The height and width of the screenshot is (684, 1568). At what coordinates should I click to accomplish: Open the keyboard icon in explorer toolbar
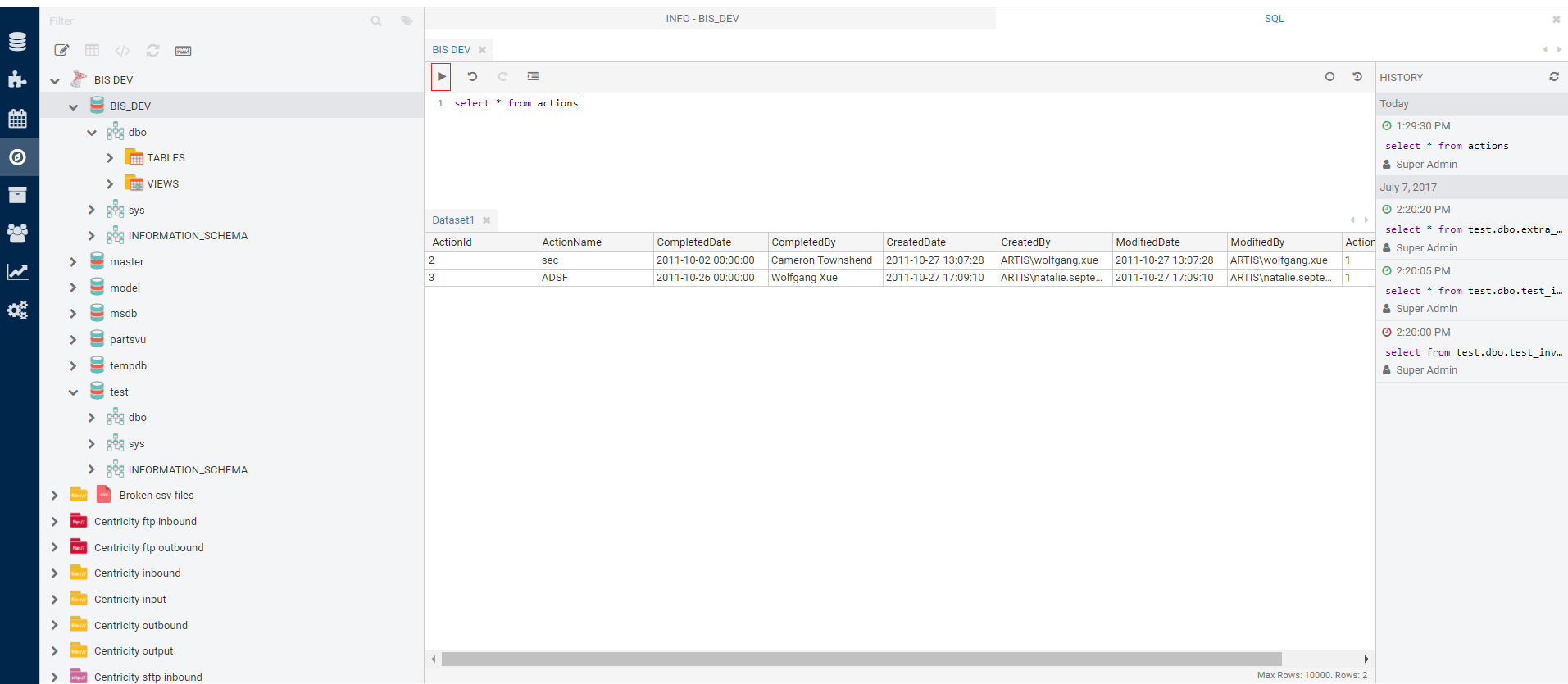pyautogui.click(x=183, y=51)
